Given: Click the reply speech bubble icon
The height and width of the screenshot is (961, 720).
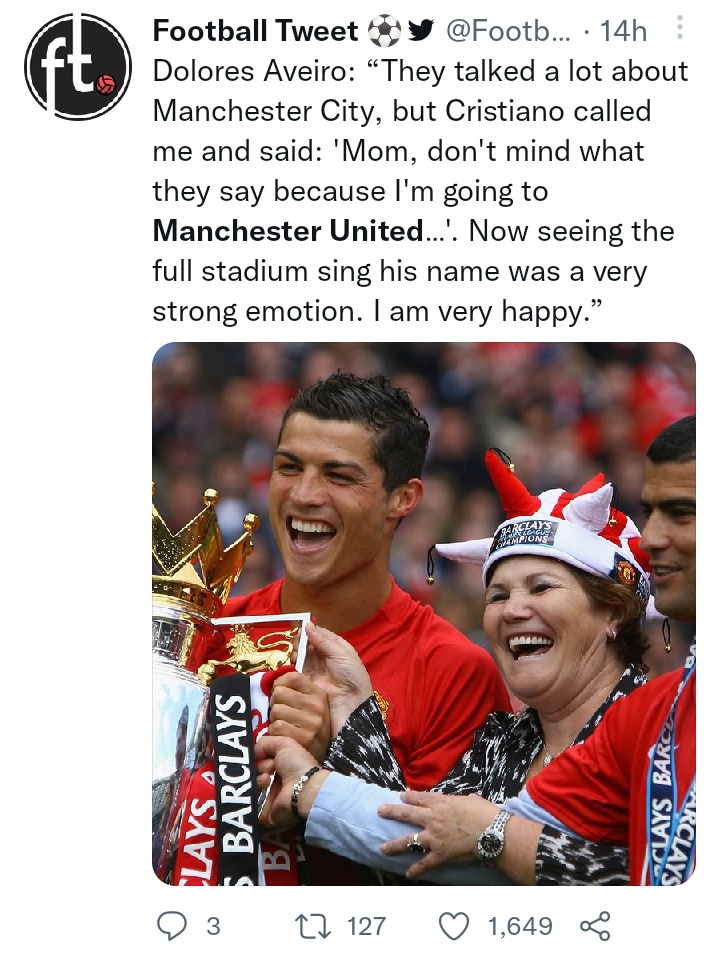Looking at the screenshot, I should (x=172, y=925).
